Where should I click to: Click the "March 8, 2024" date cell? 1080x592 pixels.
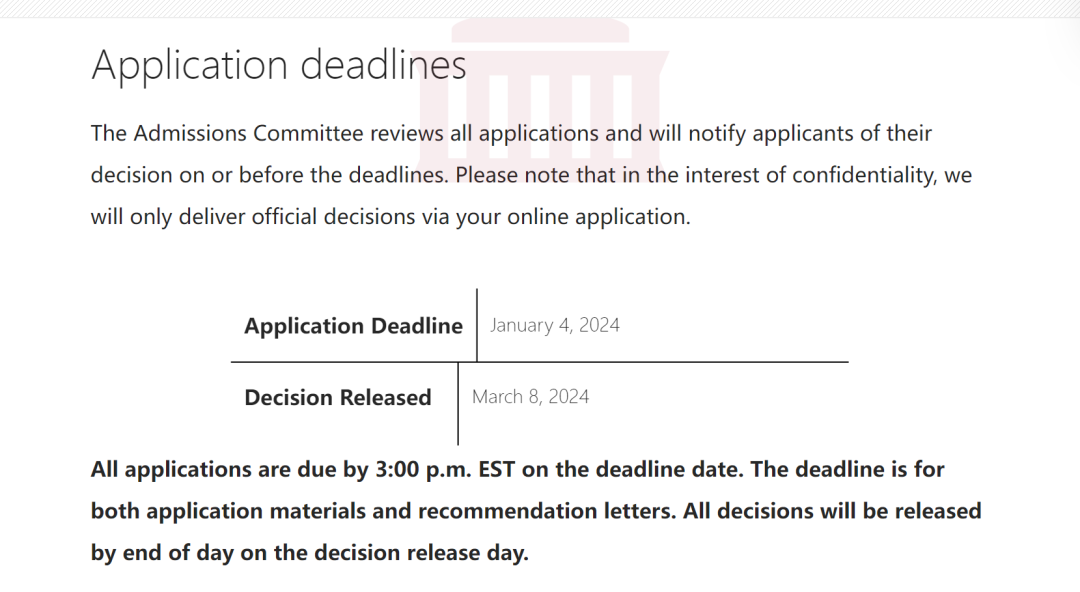530,397
